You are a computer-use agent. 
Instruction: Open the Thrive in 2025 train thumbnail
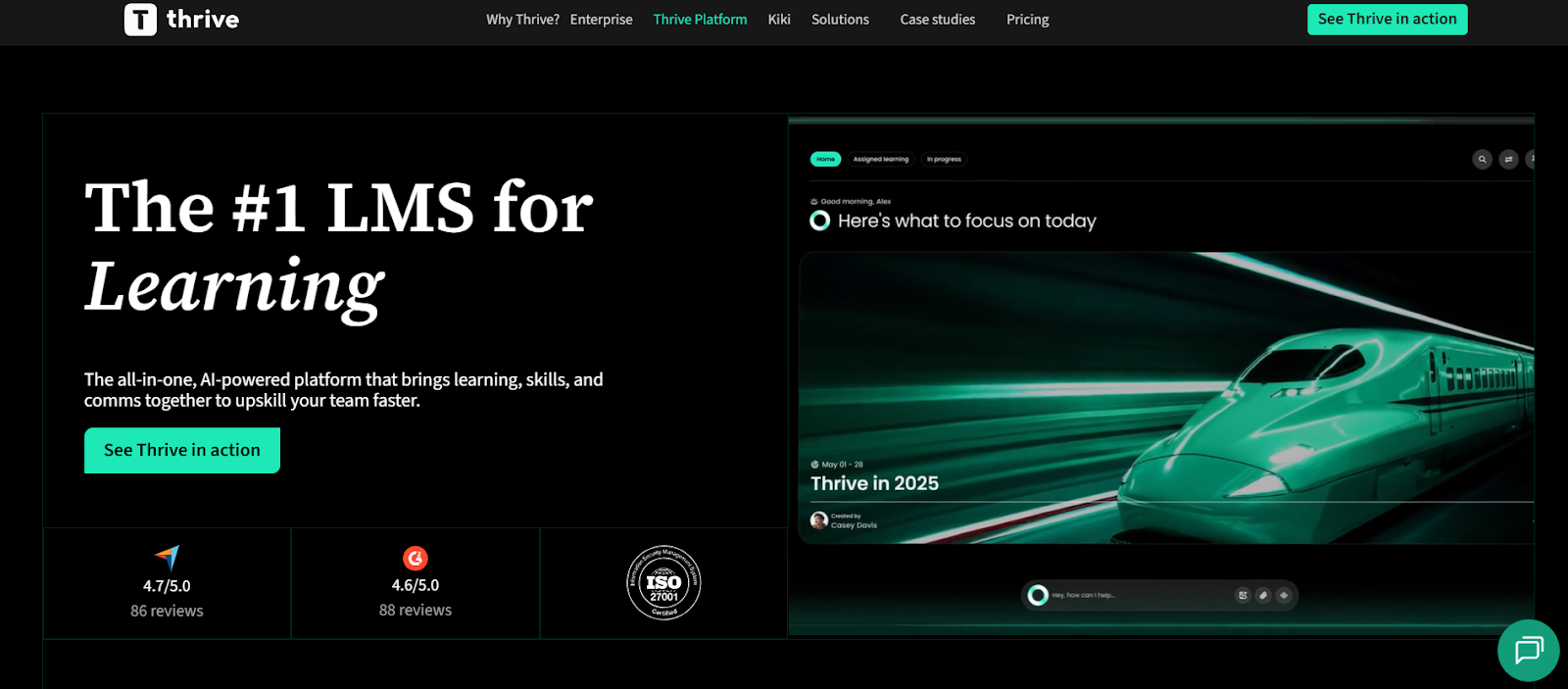click(x=1166, y=398)
